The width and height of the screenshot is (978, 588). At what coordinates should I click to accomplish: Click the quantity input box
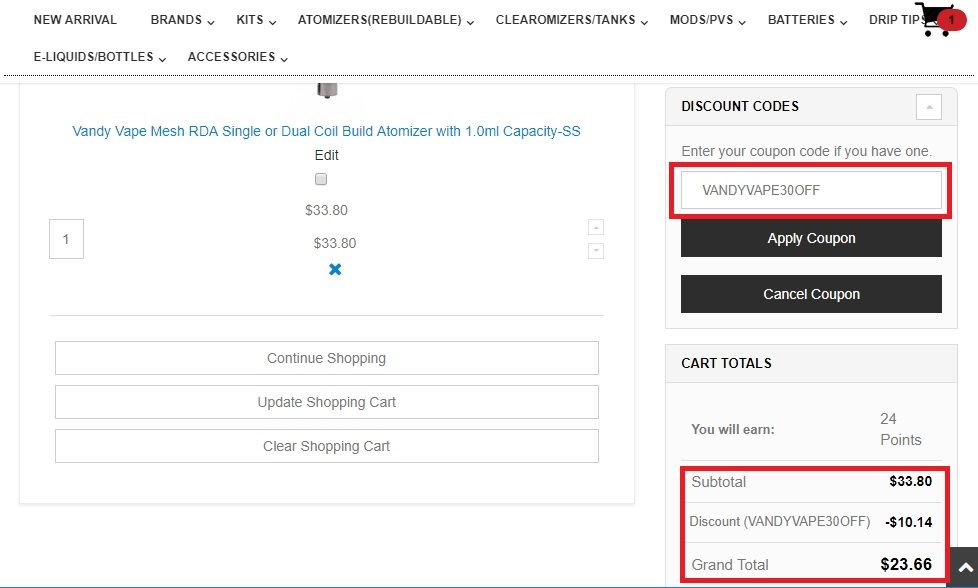pos(66,240)
